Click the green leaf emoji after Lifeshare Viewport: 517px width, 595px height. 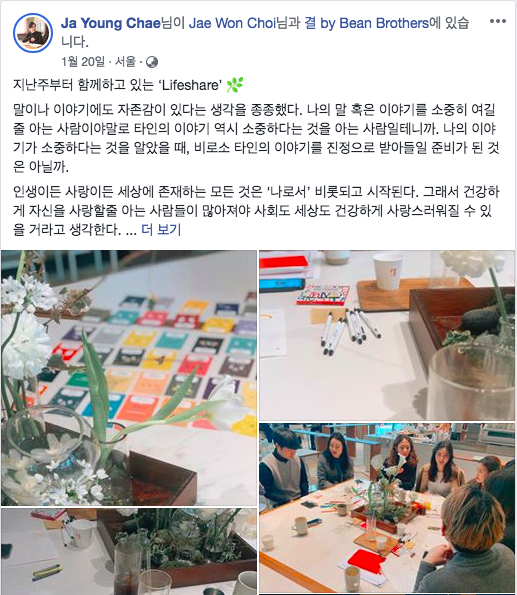click(235, 85)
